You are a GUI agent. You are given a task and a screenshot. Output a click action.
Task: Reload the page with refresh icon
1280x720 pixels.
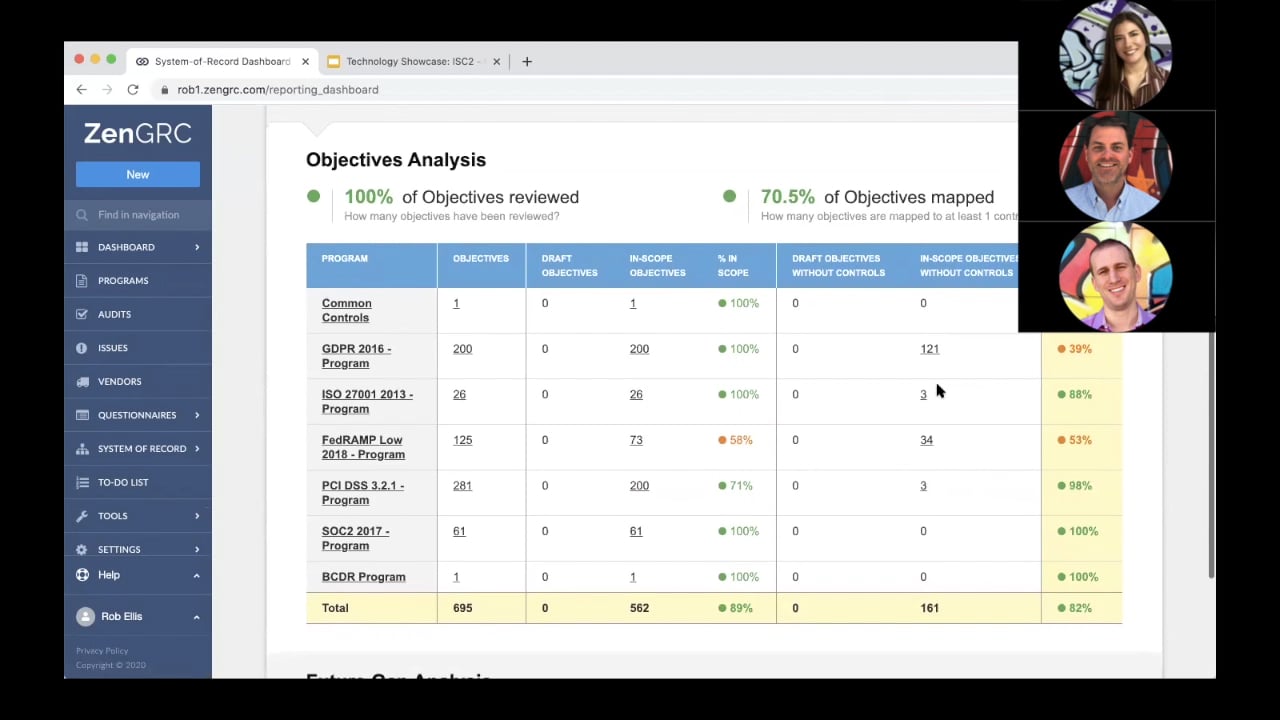click(132, 90)
